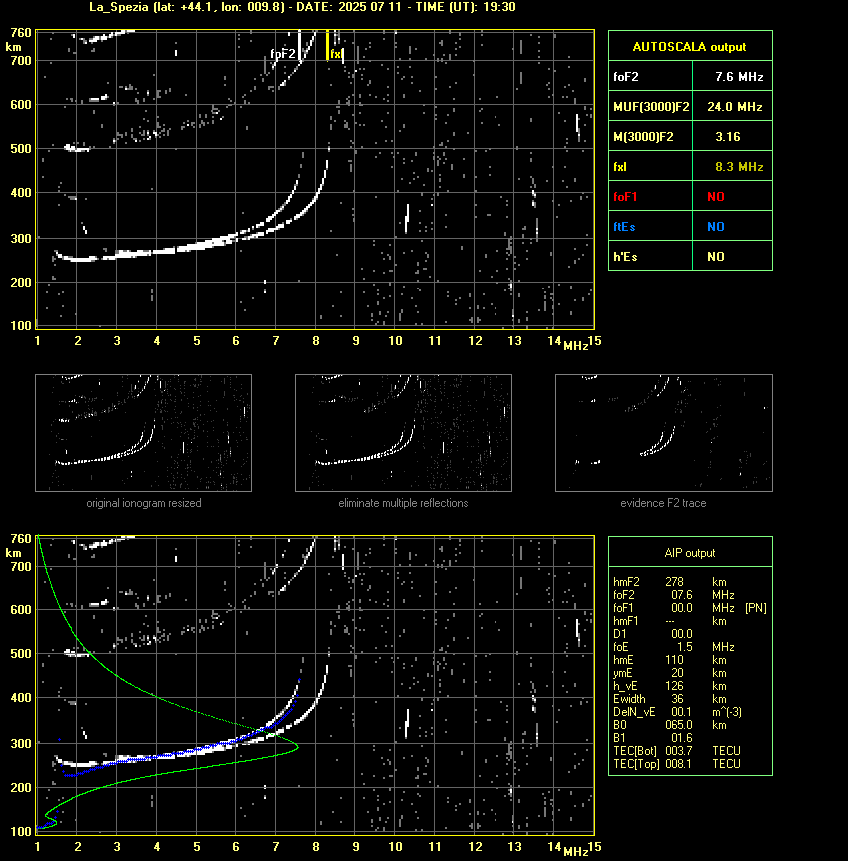Click the MHz axis label of bottom ionogram
Image resolution: width=848 pixels, height=861 pixels.
[576, 852]
